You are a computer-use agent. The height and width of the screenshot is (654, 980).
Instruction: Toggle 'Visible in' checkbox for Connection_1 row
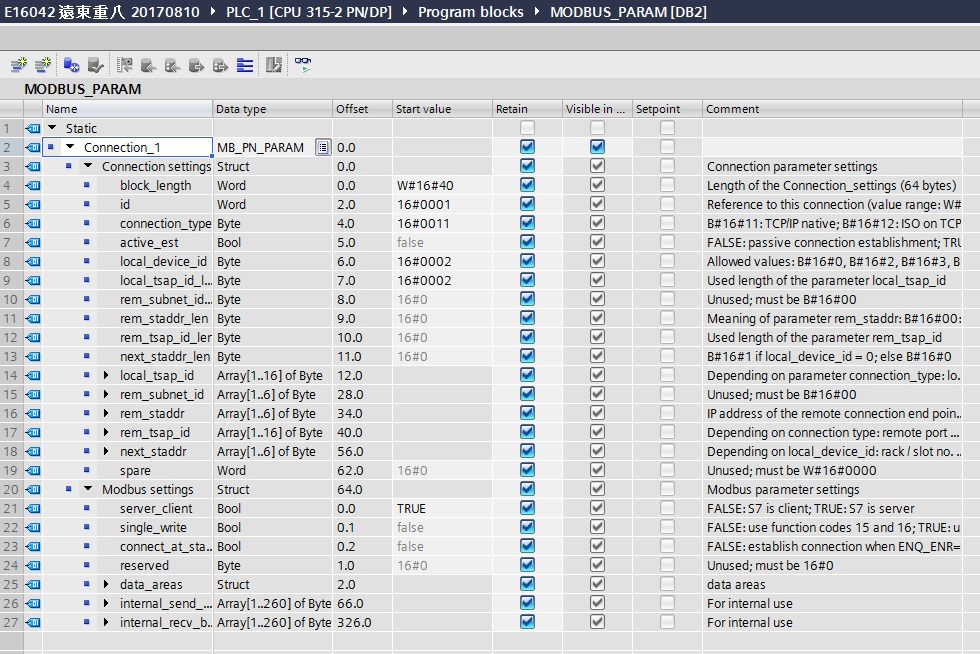click(x=597, y=148)
